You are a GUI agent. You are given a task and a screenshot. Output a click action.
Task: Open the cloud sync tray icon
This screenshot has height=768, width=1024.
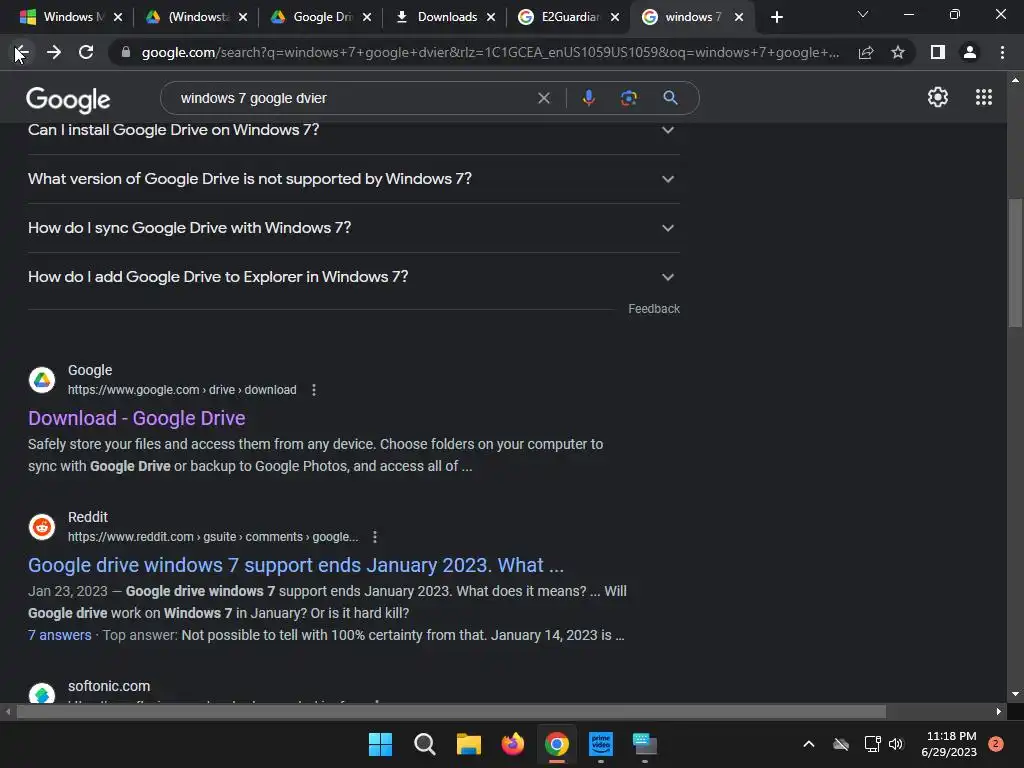841,744
